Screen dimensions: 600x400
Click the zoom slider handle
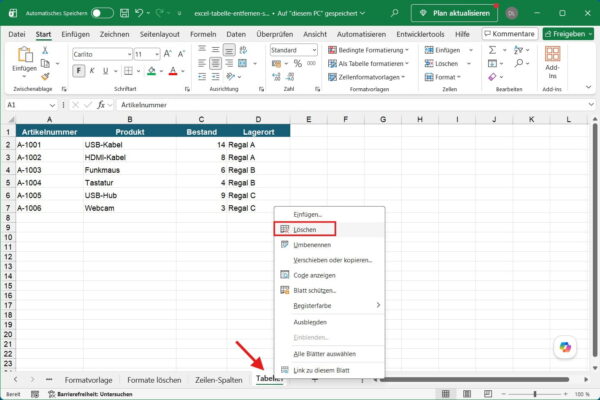click(x=535, y=394)
